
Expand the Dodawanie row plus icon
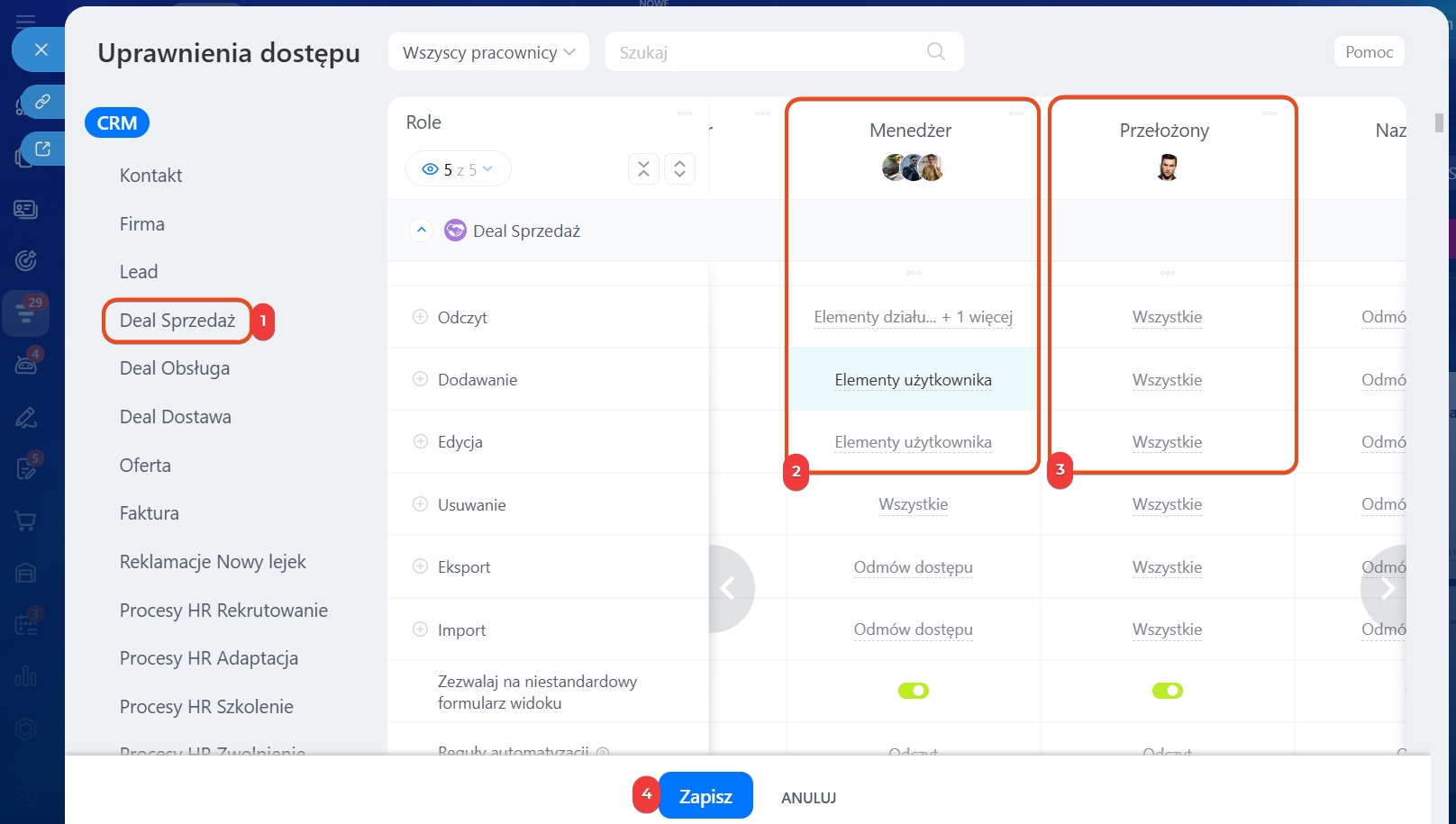tap(420, 379)
